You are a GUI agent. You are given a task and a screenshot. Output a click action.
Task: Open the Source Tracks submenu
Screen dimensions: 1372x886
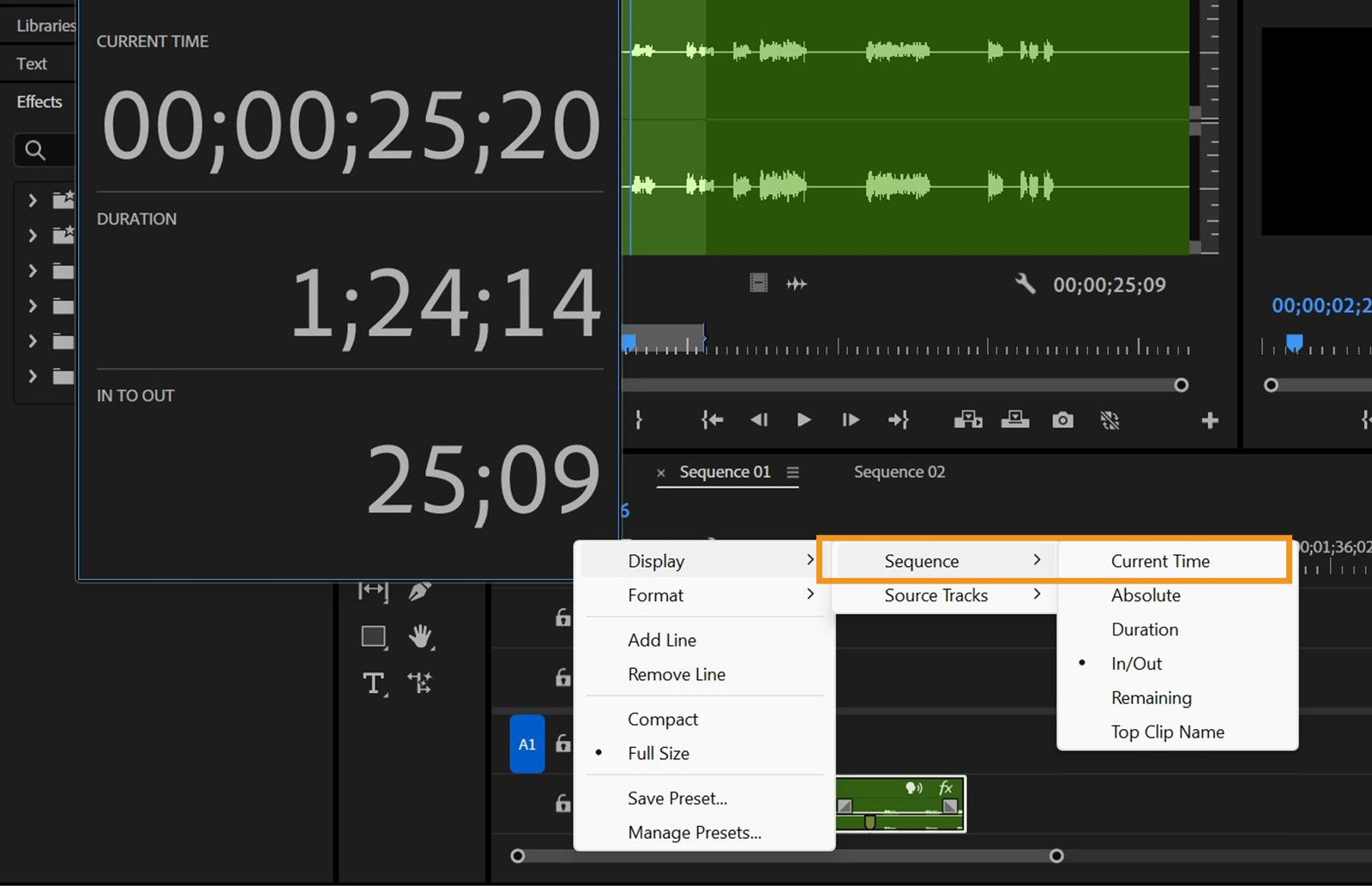(936, 595)
